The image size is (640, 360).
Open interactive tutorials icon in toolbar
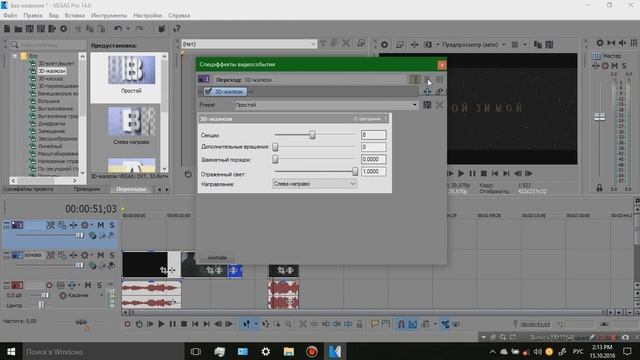tap(162, 29)
